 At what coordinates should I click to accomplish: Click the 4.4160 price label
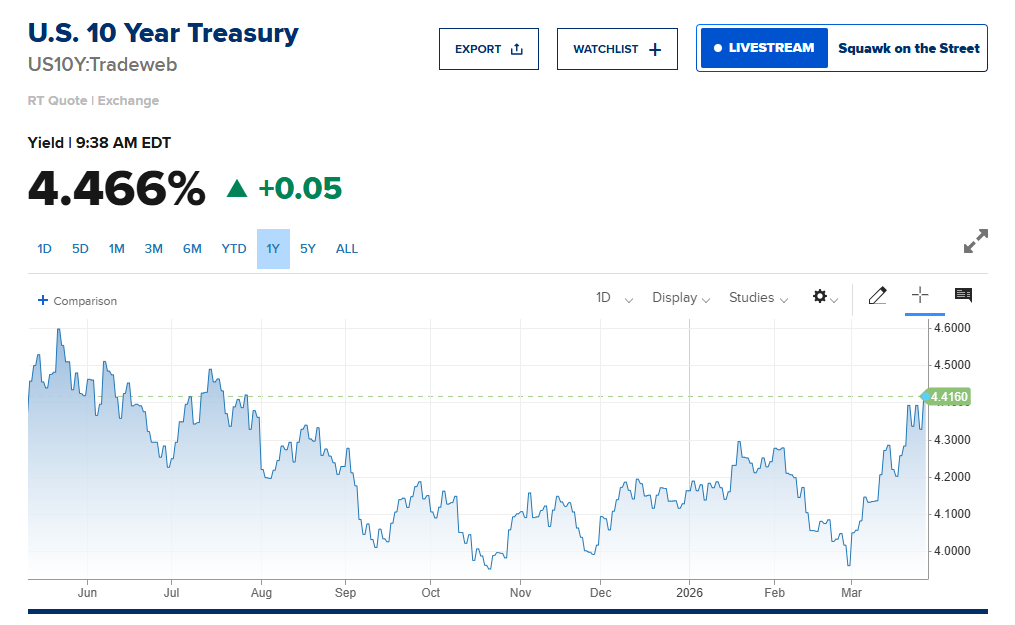coord(947,397)
